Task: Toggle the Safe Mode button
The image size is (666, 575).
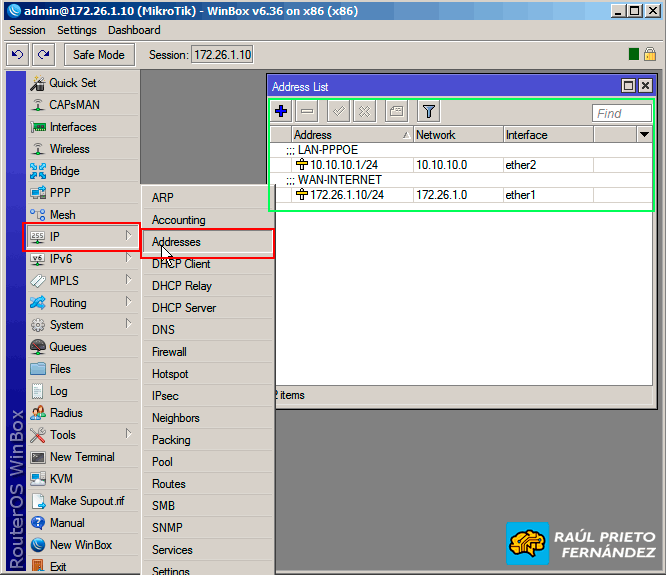Action: tap(99, 54)
